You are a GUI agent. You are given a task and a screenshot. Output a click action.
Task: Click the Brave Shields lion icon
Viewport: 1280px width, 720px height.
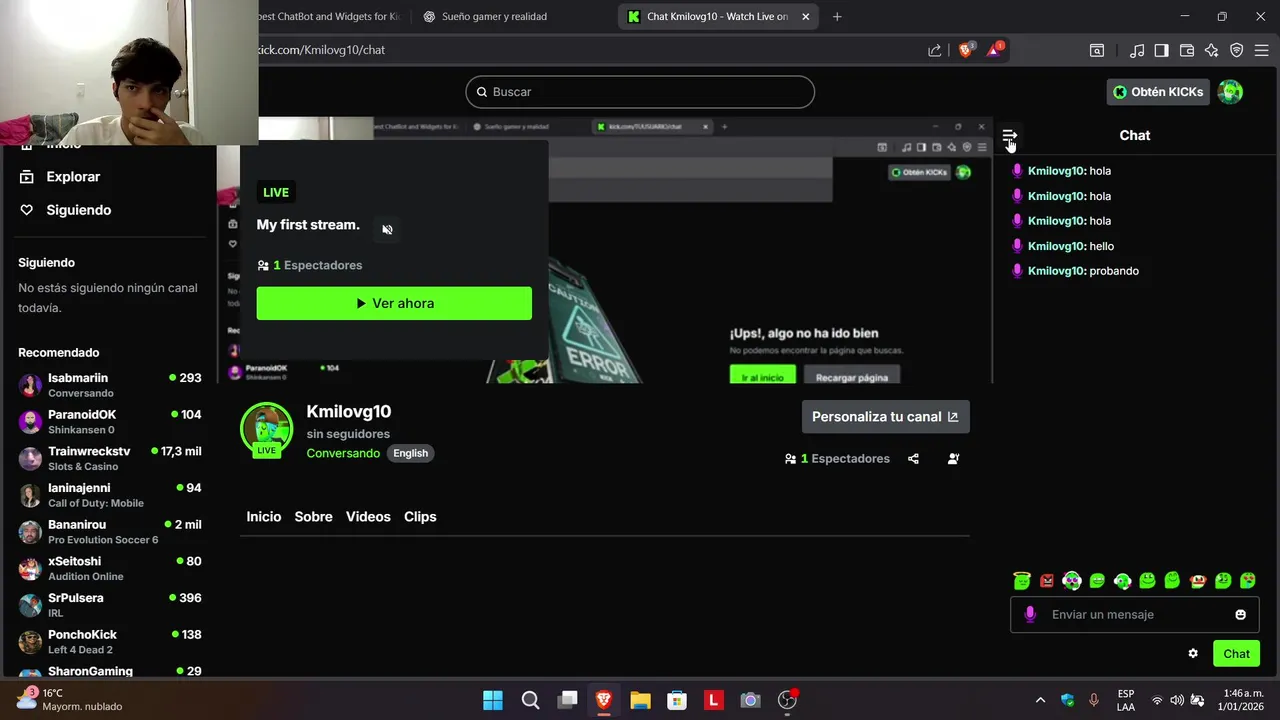point(965,50)
